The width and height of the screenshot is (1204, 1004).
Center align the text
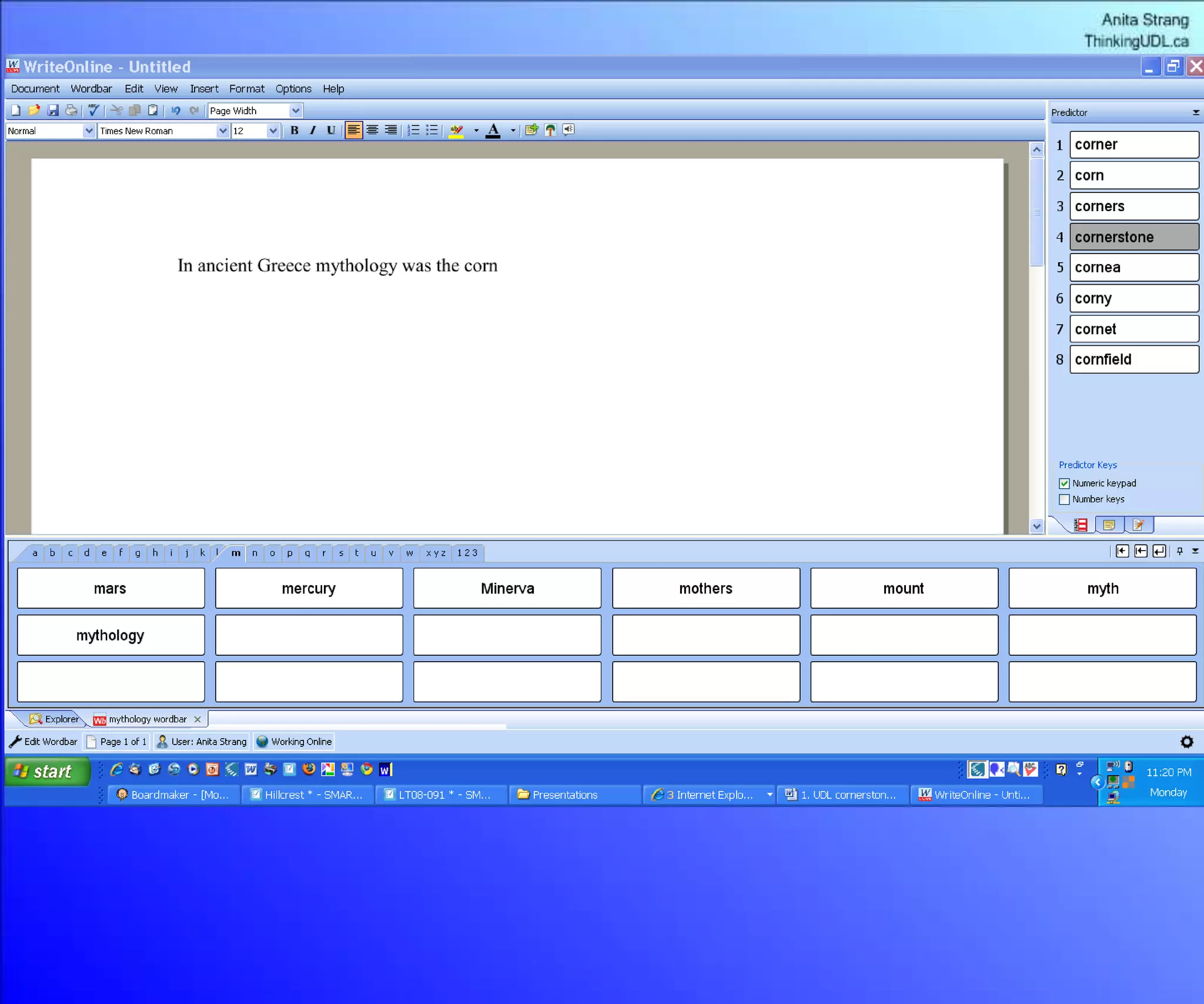click(x=372, y=130)
